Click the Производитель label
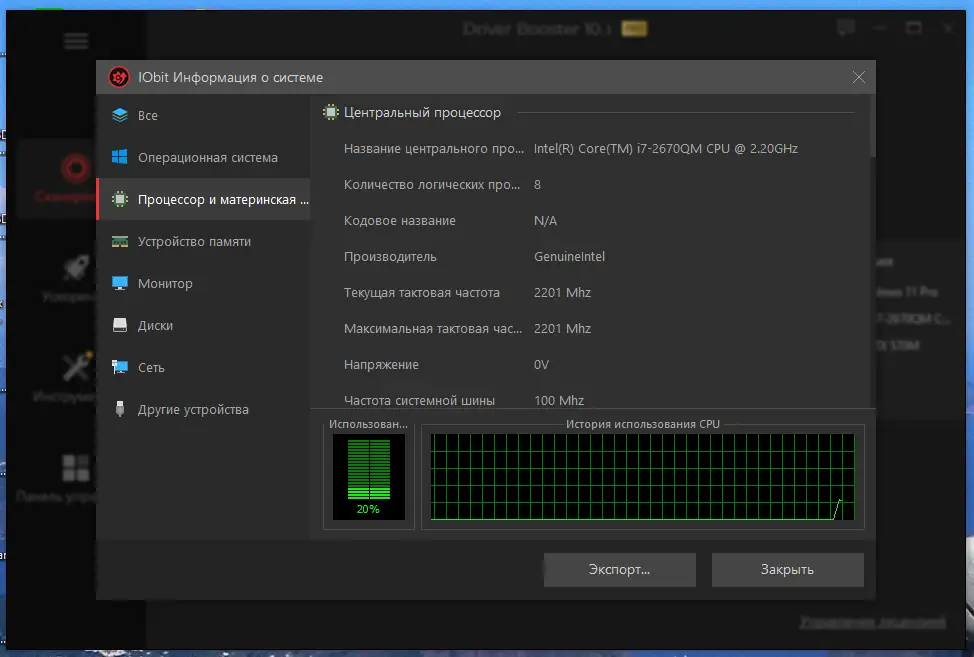This screenshot has height=657, width=974. coord(390,256)
